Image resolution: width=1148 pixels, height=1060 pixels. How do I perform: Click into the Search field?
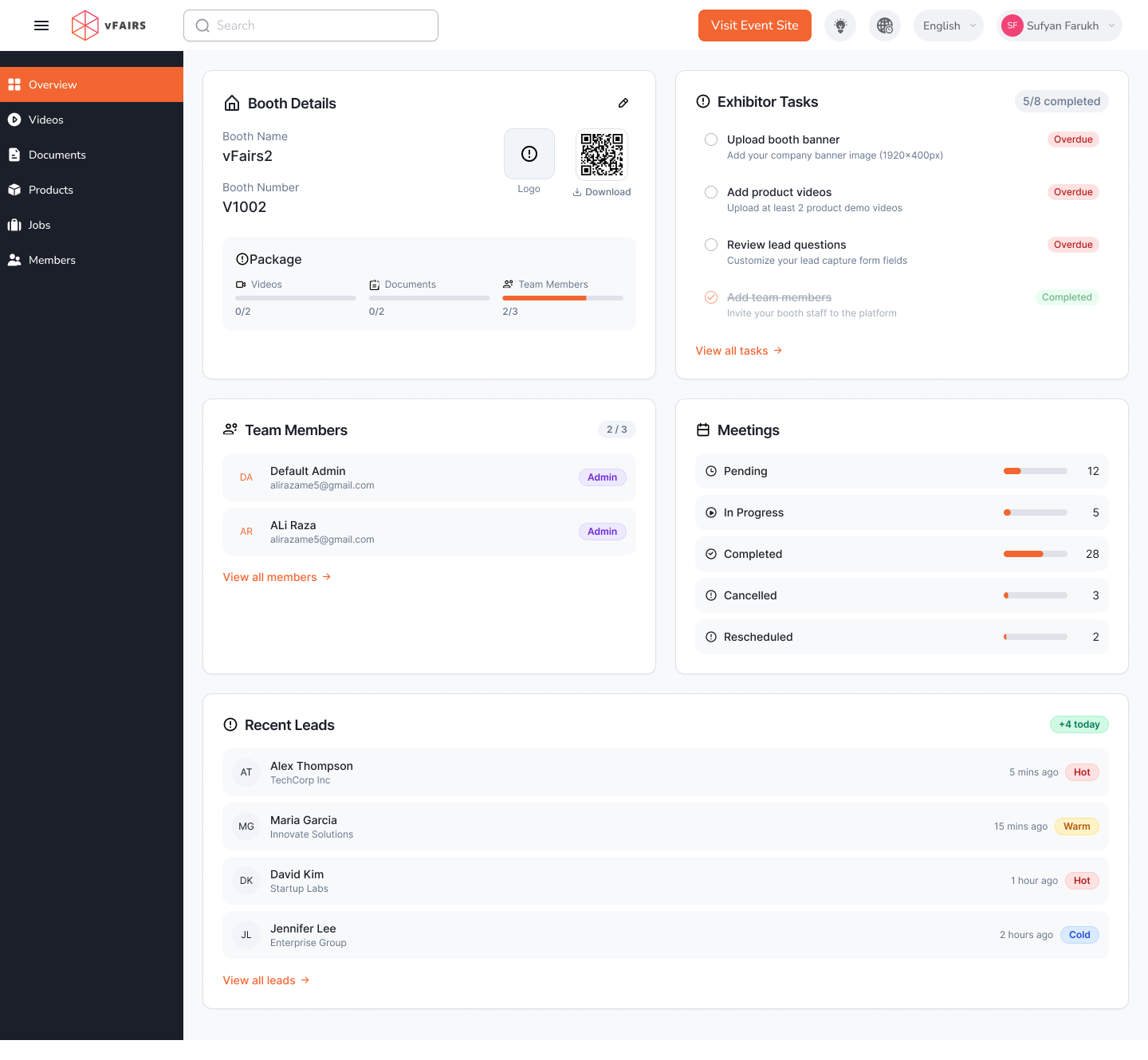tap(311, 26)
